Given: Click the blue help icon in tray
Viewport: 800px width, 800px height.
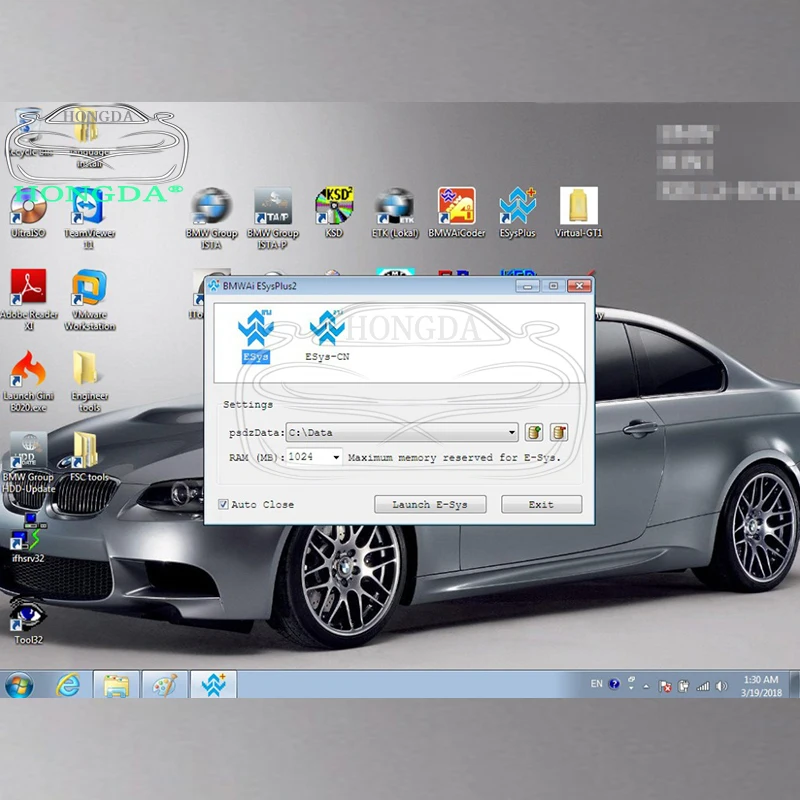Looking at the screenshot, I should pyautogui.click(x=614, y=684).
